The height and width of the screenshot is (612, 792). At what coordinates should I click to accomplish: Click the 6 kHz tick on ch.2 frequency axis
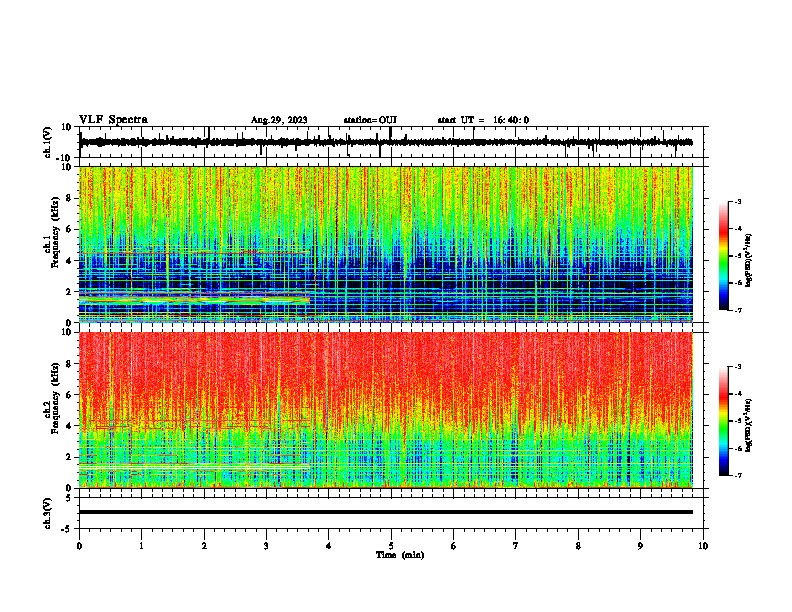pos(69,394)
